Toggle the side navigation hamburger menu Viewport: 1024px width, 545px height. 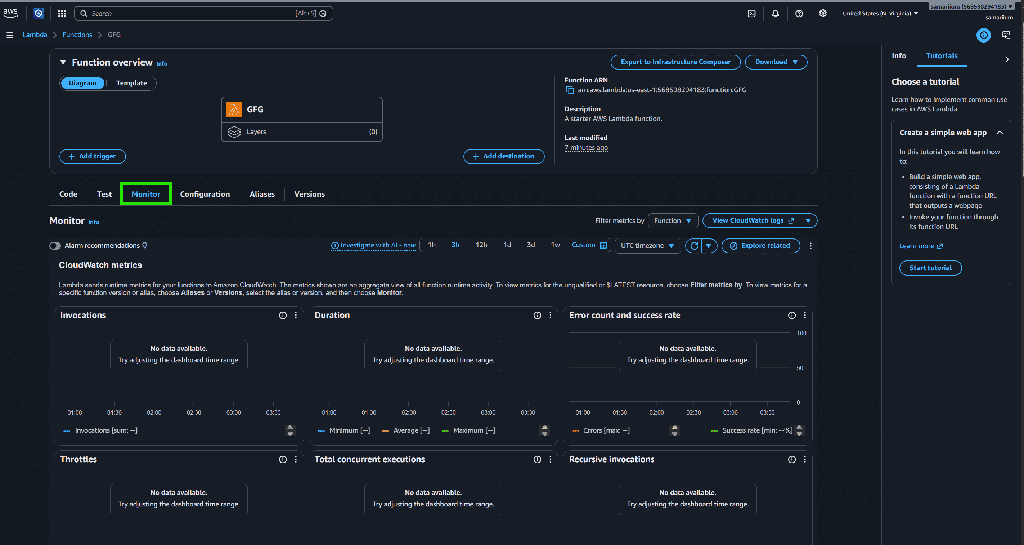click(9, 35)
